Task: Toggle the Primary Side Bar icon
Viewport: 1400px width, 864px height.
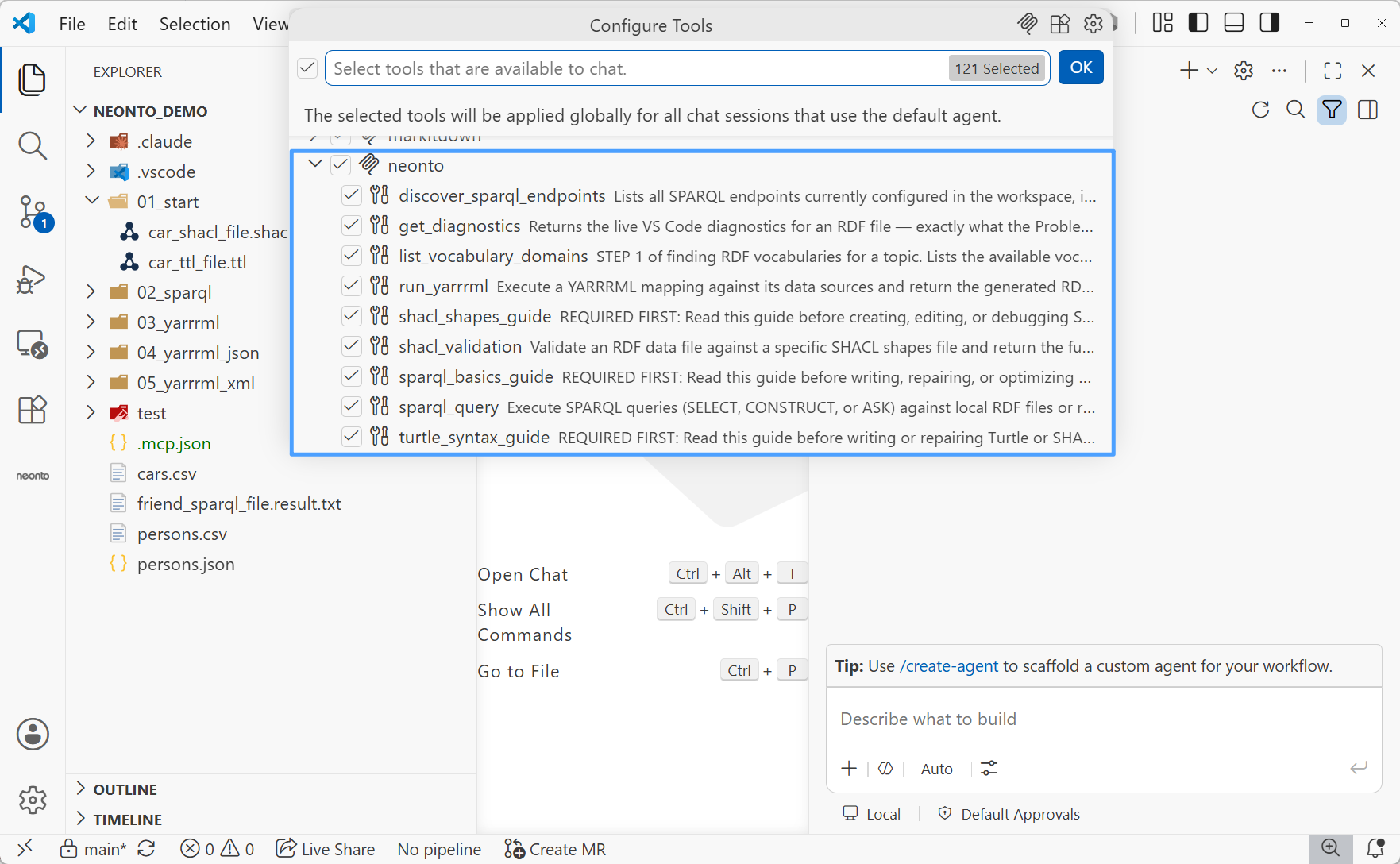Action: [1198, 22]
